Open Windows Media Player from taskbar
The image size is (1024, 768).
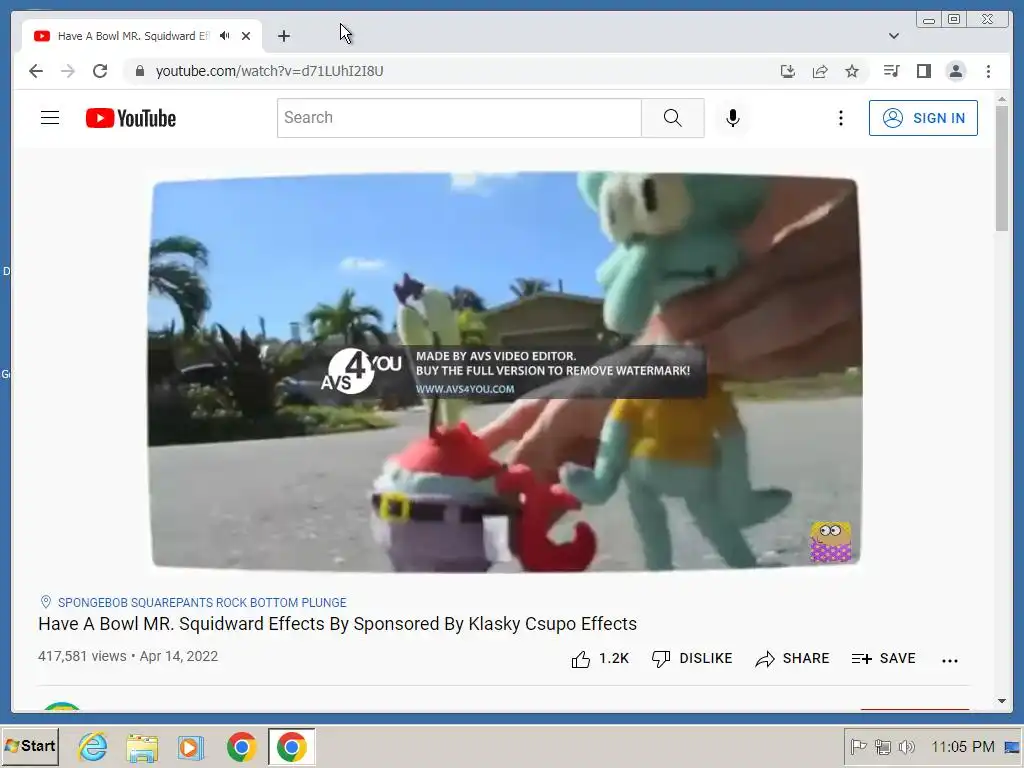[x=191, y=747]
